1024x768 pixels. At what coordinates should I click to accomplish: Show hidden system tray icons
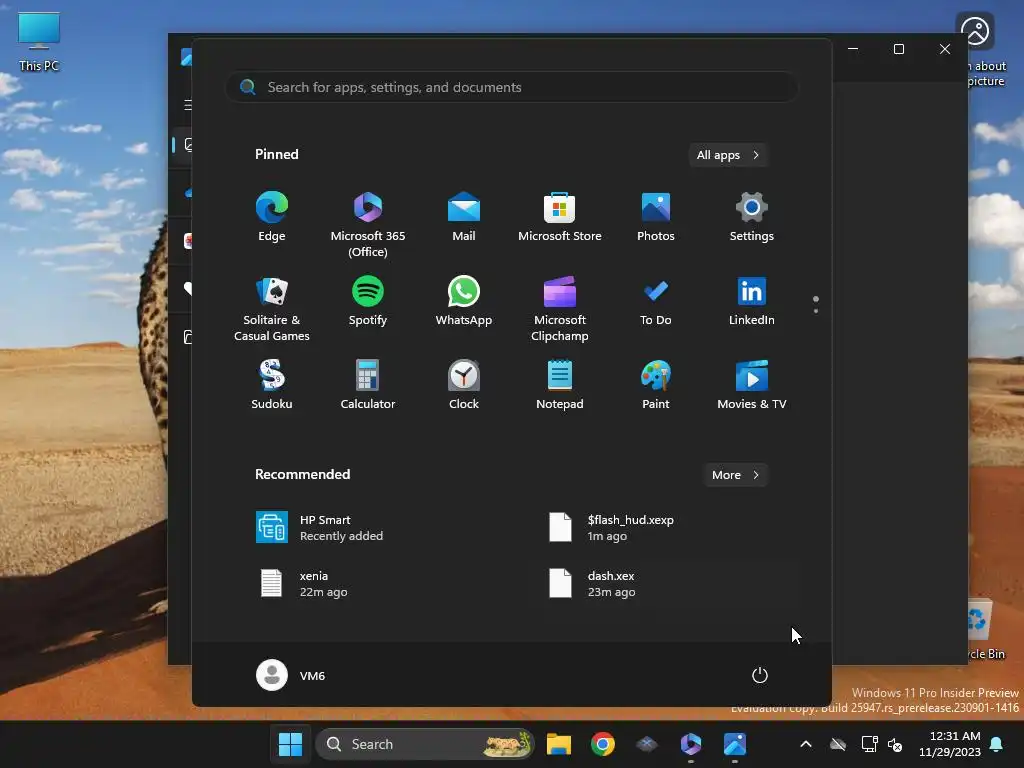tap(806, 744)
